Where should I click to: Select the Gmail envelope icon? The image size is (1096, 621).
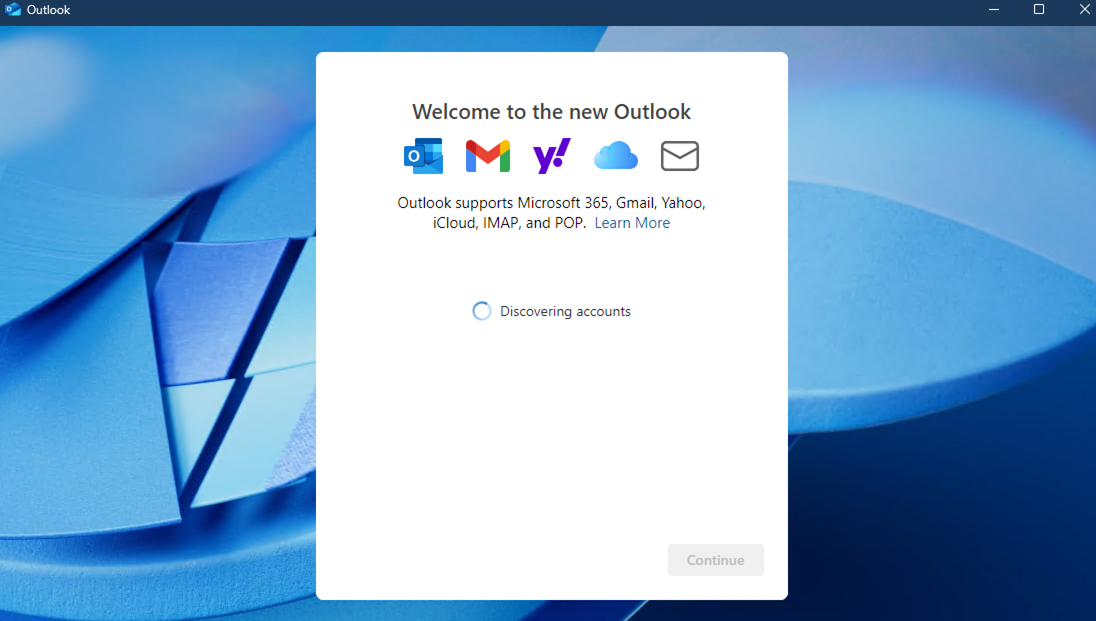point(488,156)
